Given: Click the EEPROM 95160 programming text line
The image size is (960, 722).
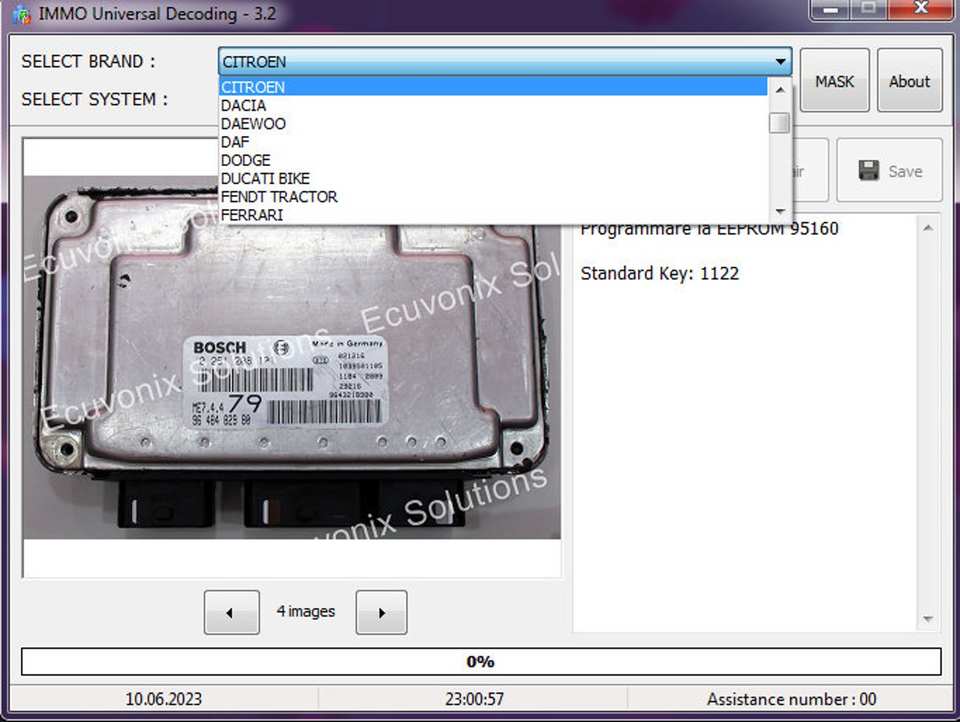Looking at the screenshot, I should (709, 229).
